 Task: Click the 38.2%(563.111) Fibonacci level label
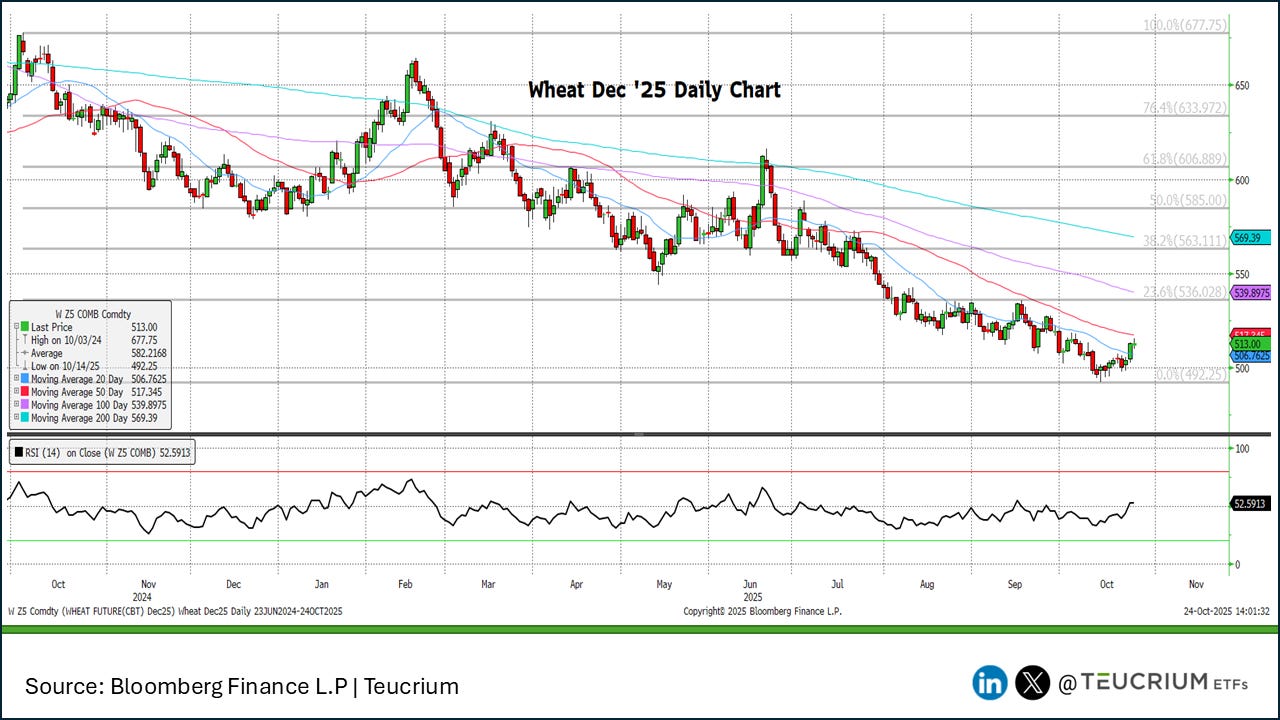point(1185,241)
